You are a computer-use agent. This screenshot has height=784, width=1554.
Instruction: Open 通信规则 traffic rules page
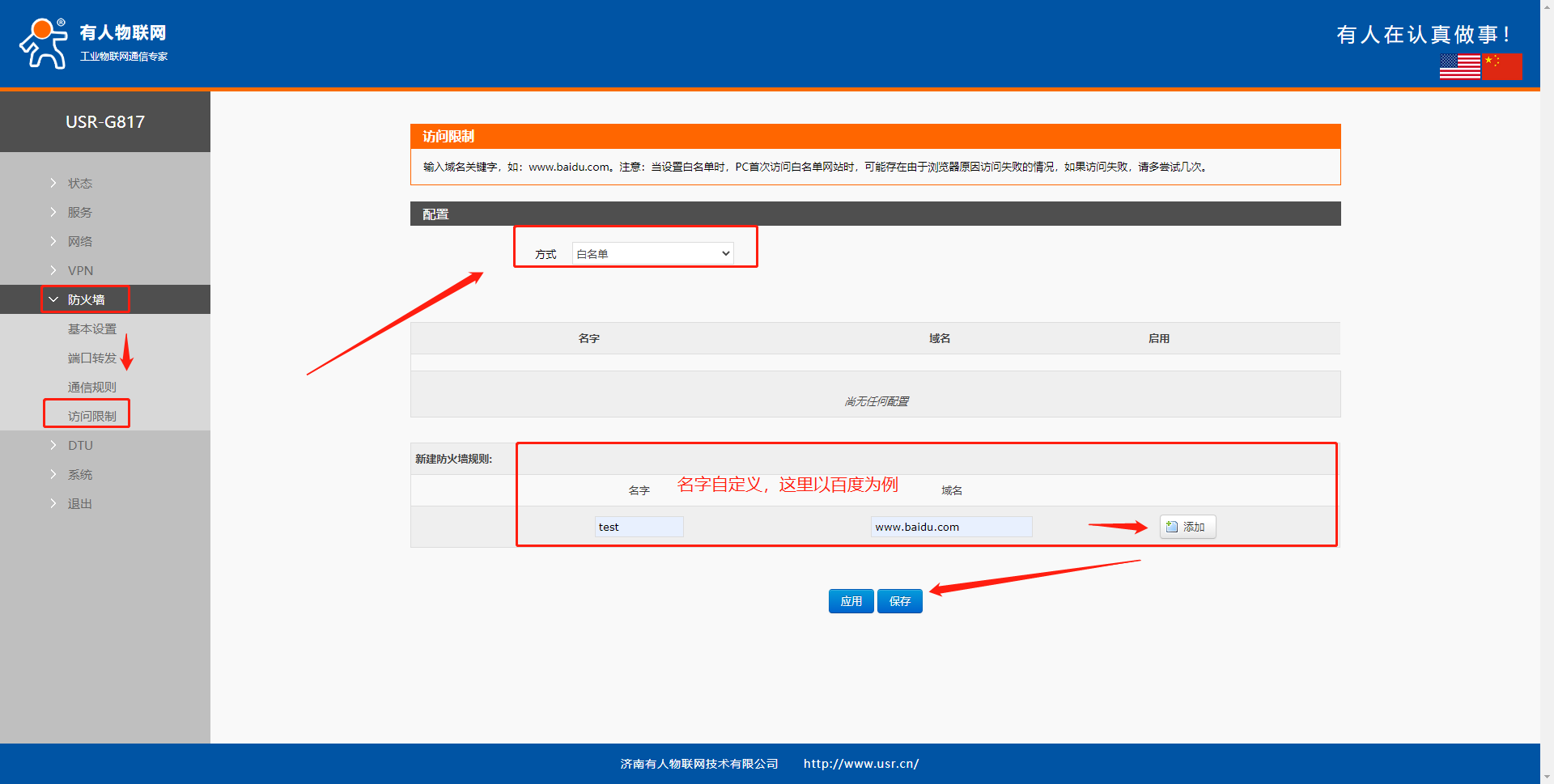pos(91,388)
